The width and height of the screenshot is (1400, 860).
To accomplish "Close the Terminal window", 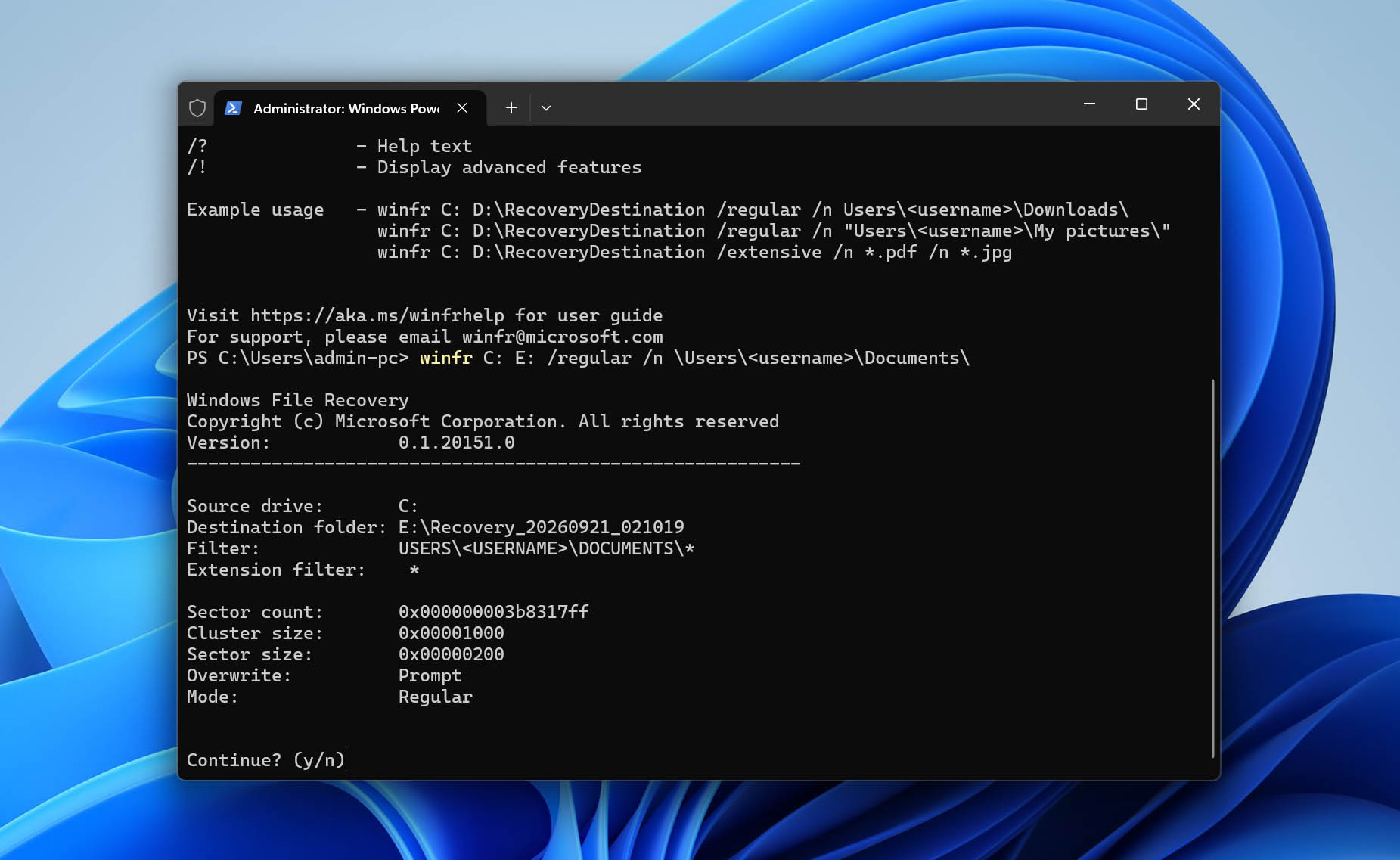I will (x=1194, y=104).
